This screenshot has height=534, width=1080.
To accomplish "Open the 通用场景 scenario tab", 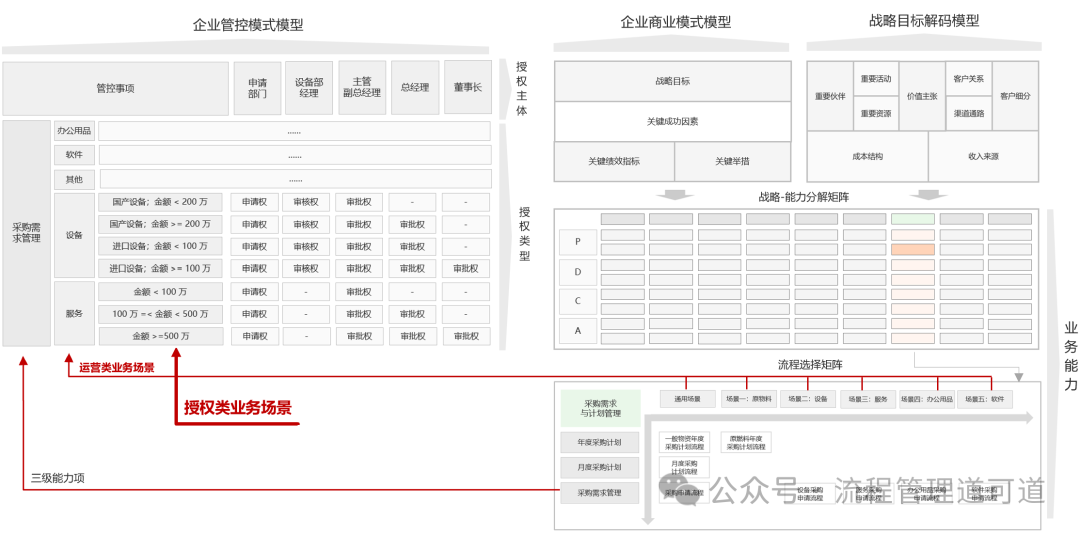I will tap(687, 399).
